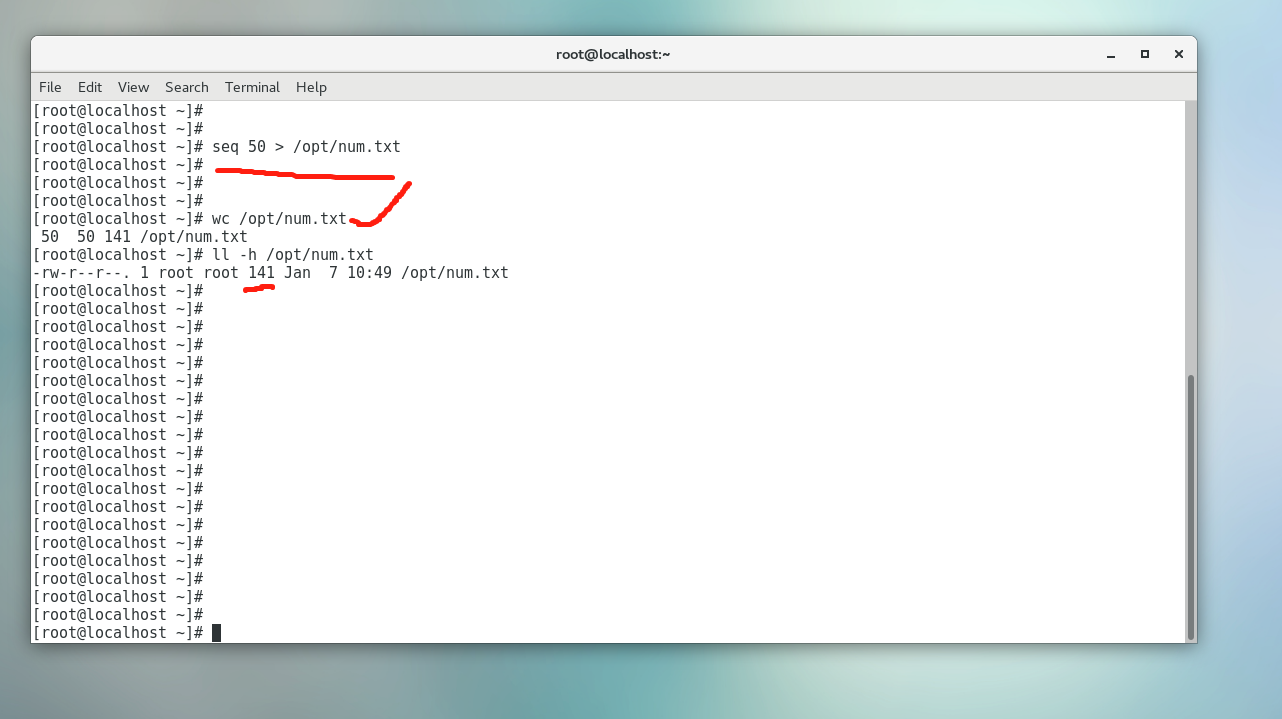Screen dimensions: 1282x719
Task: Open the Terminal menu
Action: click(252, 87)
